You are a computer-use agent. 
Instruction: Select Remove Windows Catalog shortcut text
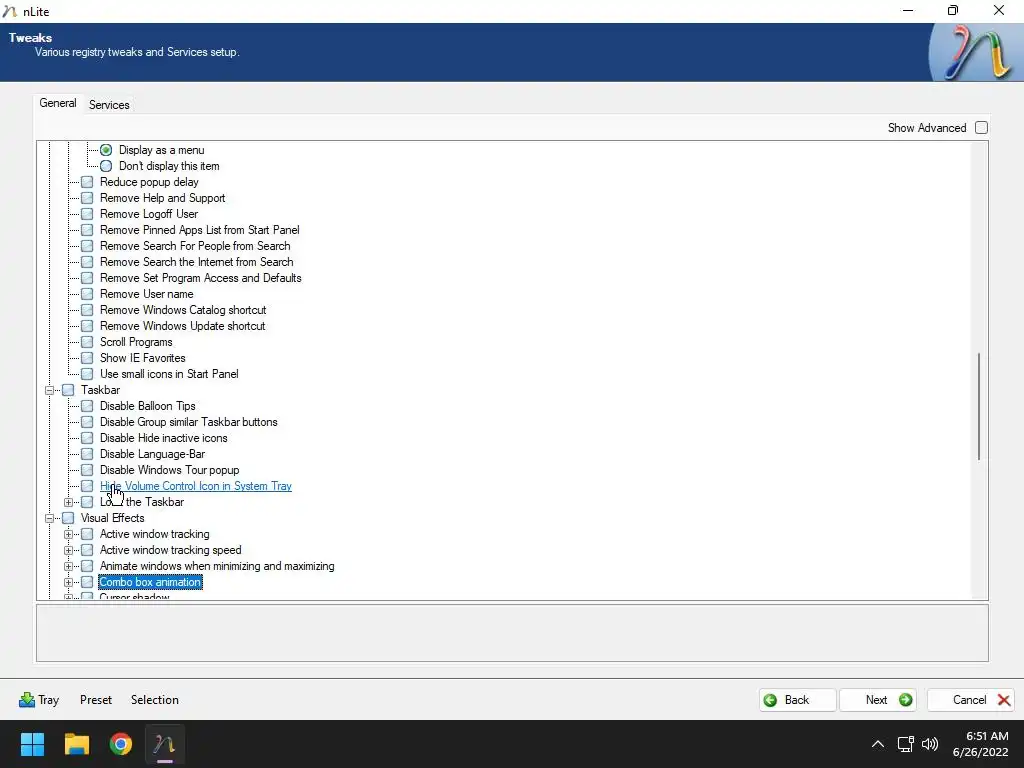[x=183, y=310]
